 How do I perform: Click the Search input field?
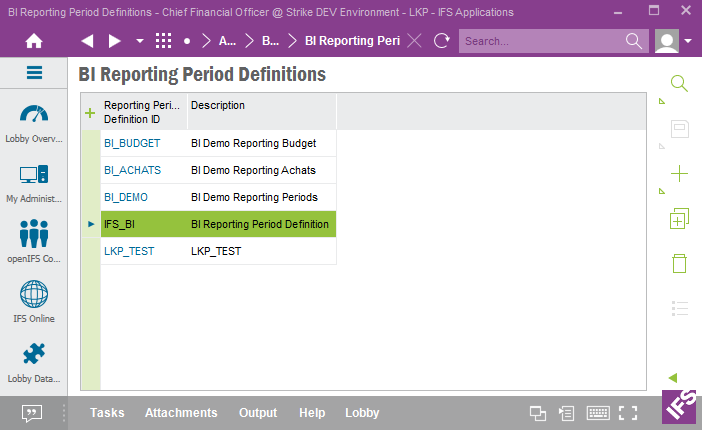[540, 41]
